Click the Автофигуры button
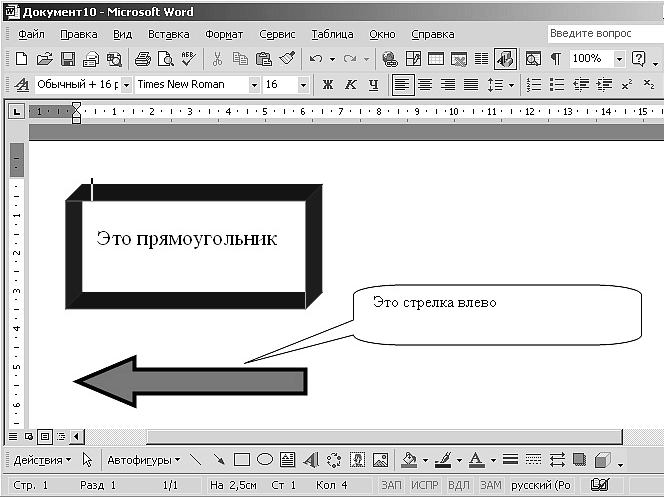Viewport: 664px width, 497px height. (x=144, y=460)
